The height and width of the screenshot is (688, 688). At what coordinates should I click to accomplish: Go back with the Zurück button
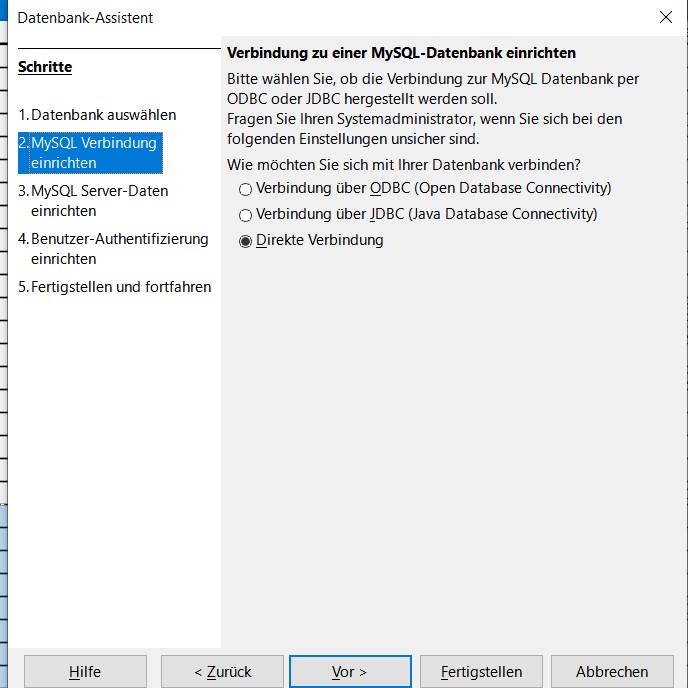point(223,672)
